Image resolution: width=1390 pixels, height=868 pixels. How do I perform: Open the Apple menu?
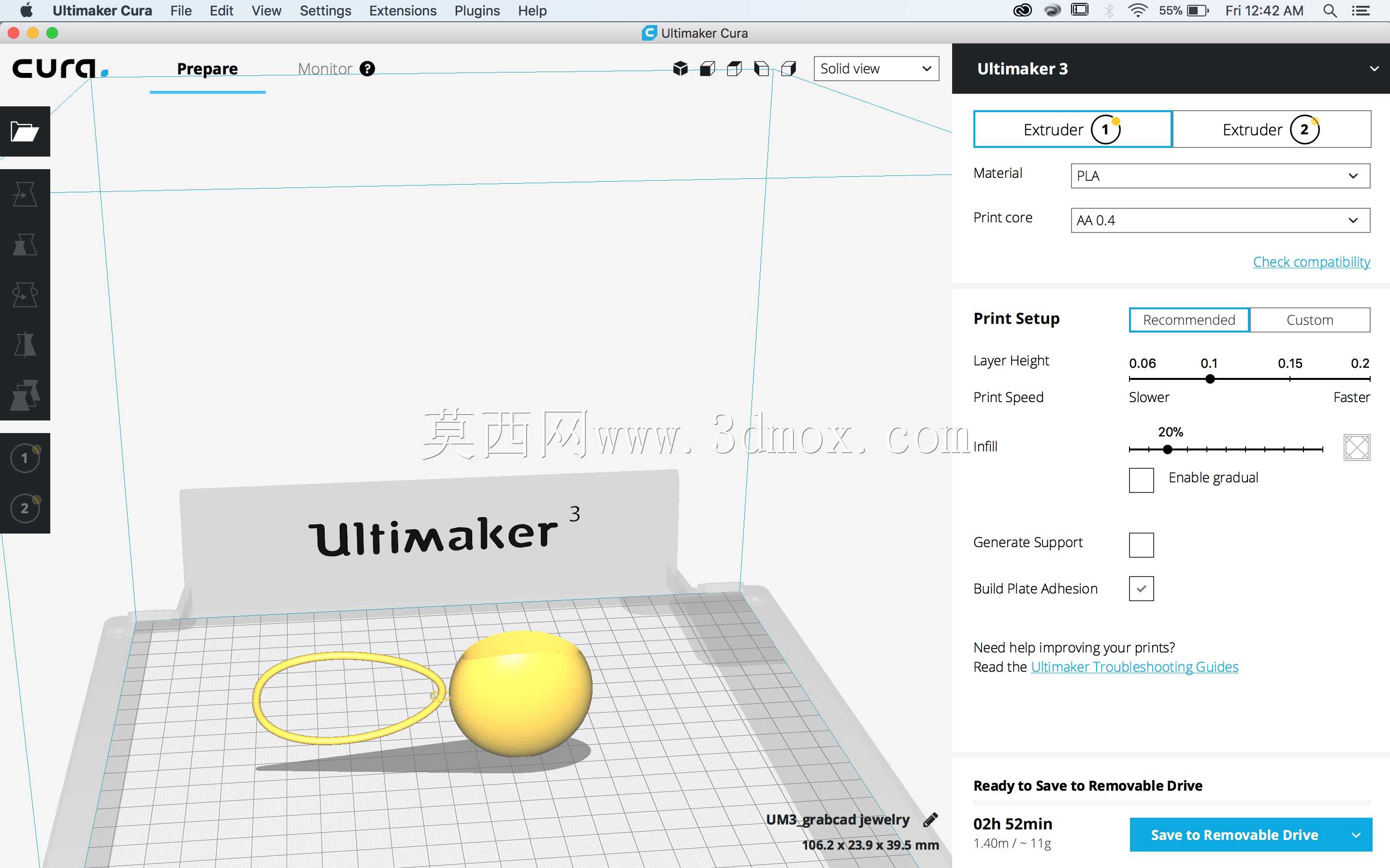tap(27, 10)
